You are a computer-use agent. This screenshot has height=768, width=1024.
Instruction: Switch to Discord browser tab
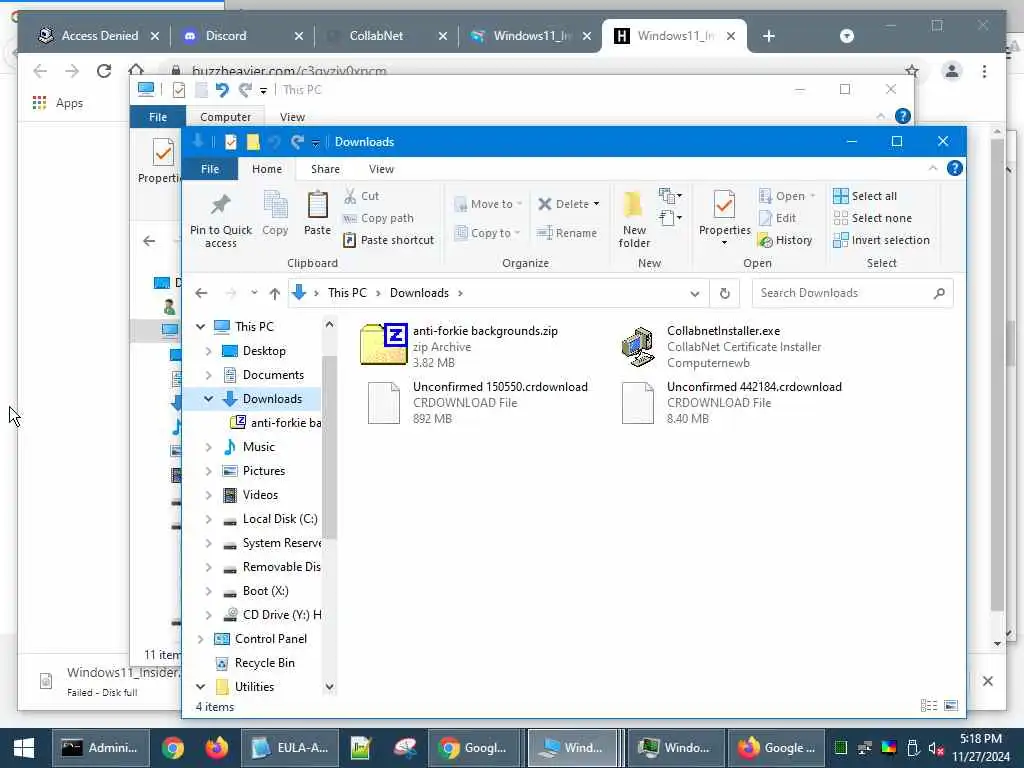point(243,36)
